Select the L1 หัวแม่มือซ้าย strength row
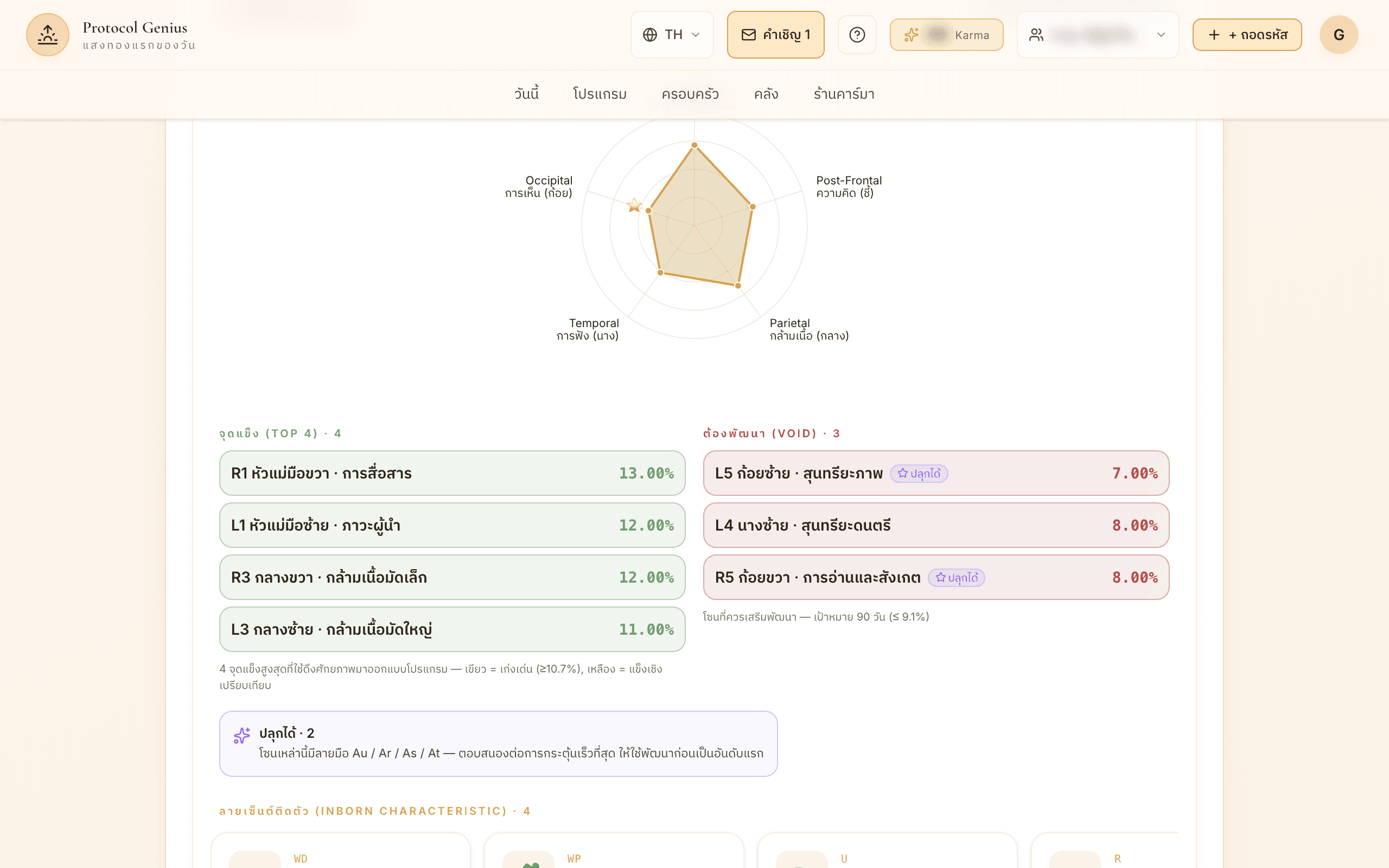The width and height of the screenshot is (1389, 868). coord(453,525)
